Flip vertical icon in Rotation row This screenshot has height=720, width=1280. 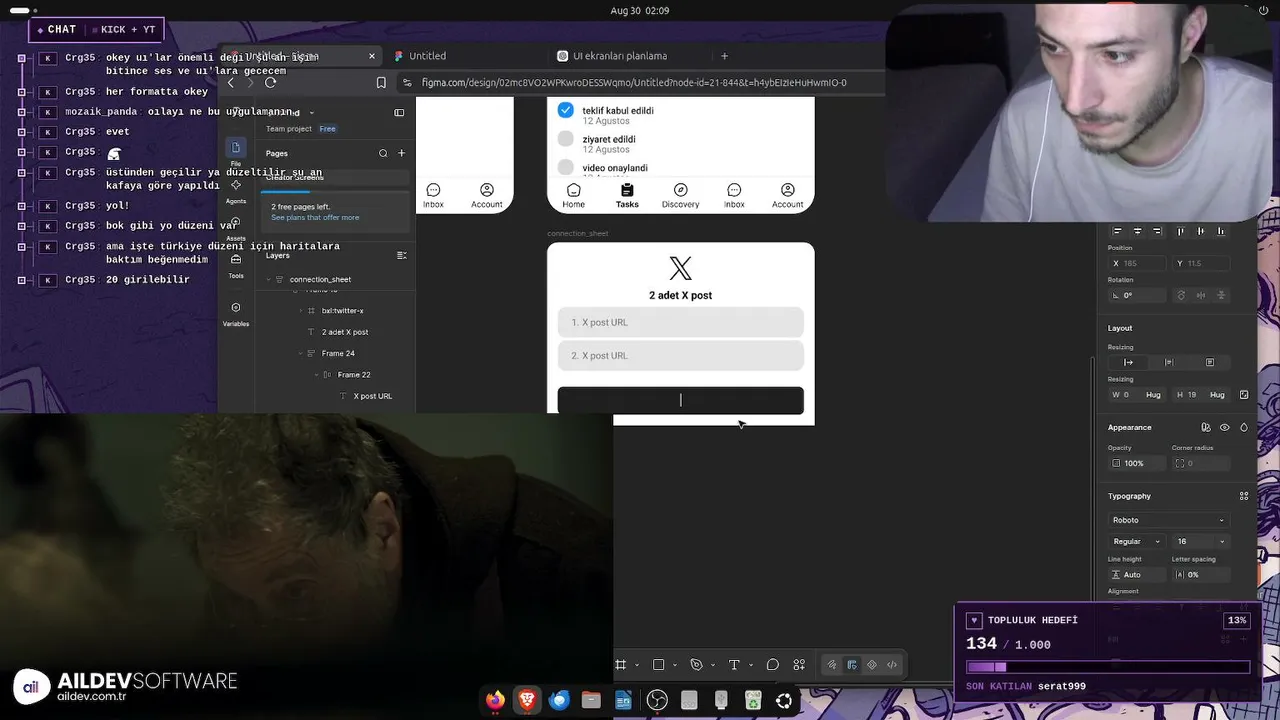tap(1221, 295)
